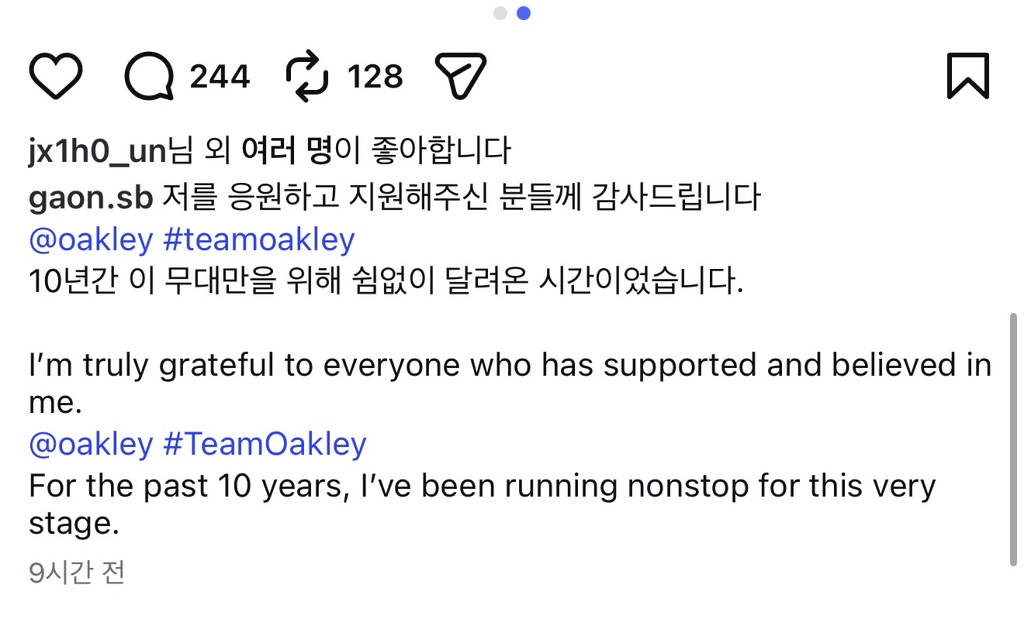The image size is (1024, 626).
Task: Click the English line "For the past 10 years"
Action: click(480, 487)
